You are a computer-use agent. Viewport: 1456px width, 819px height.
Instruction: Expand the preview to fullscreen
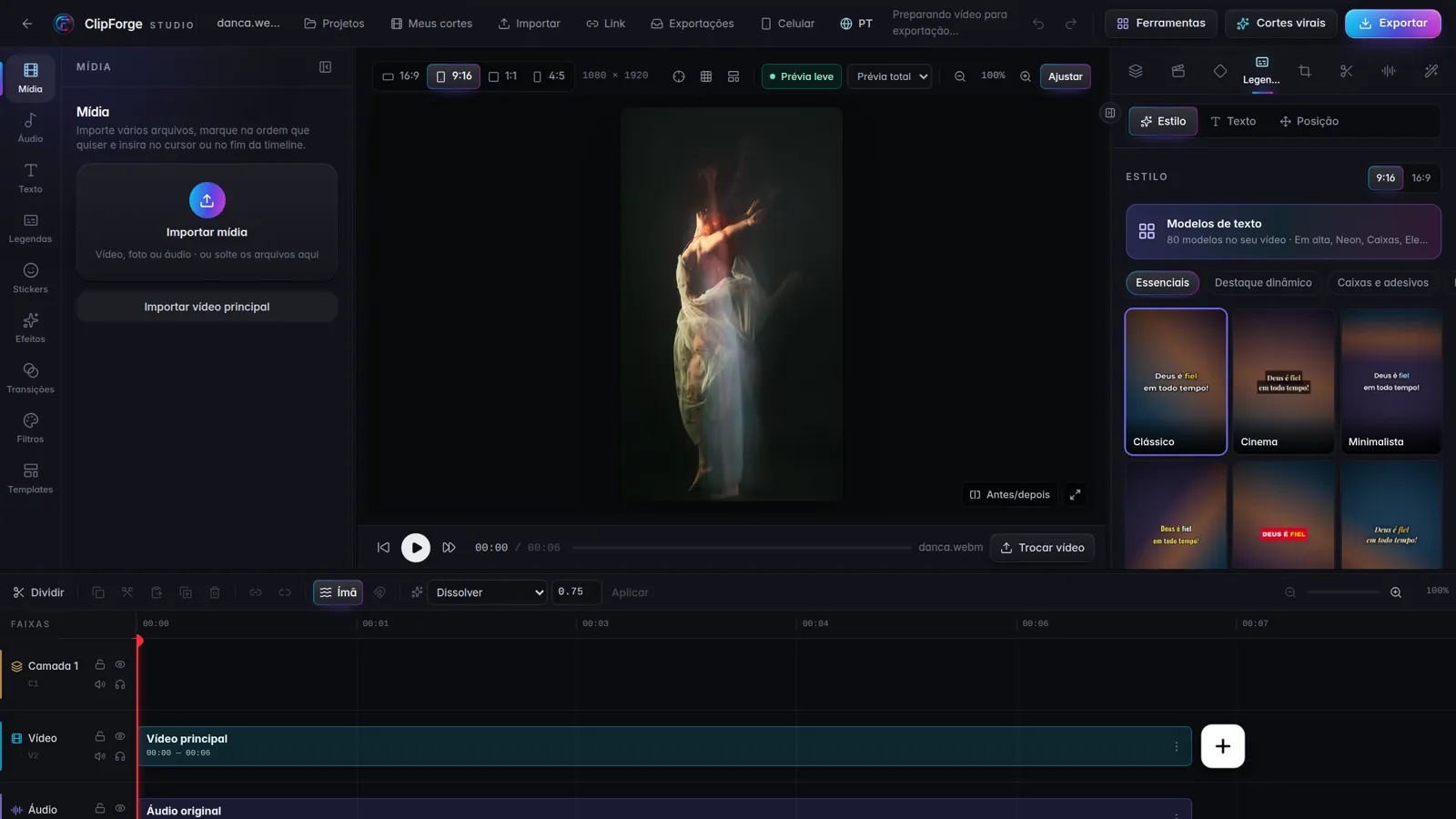tap(1075, 495)
